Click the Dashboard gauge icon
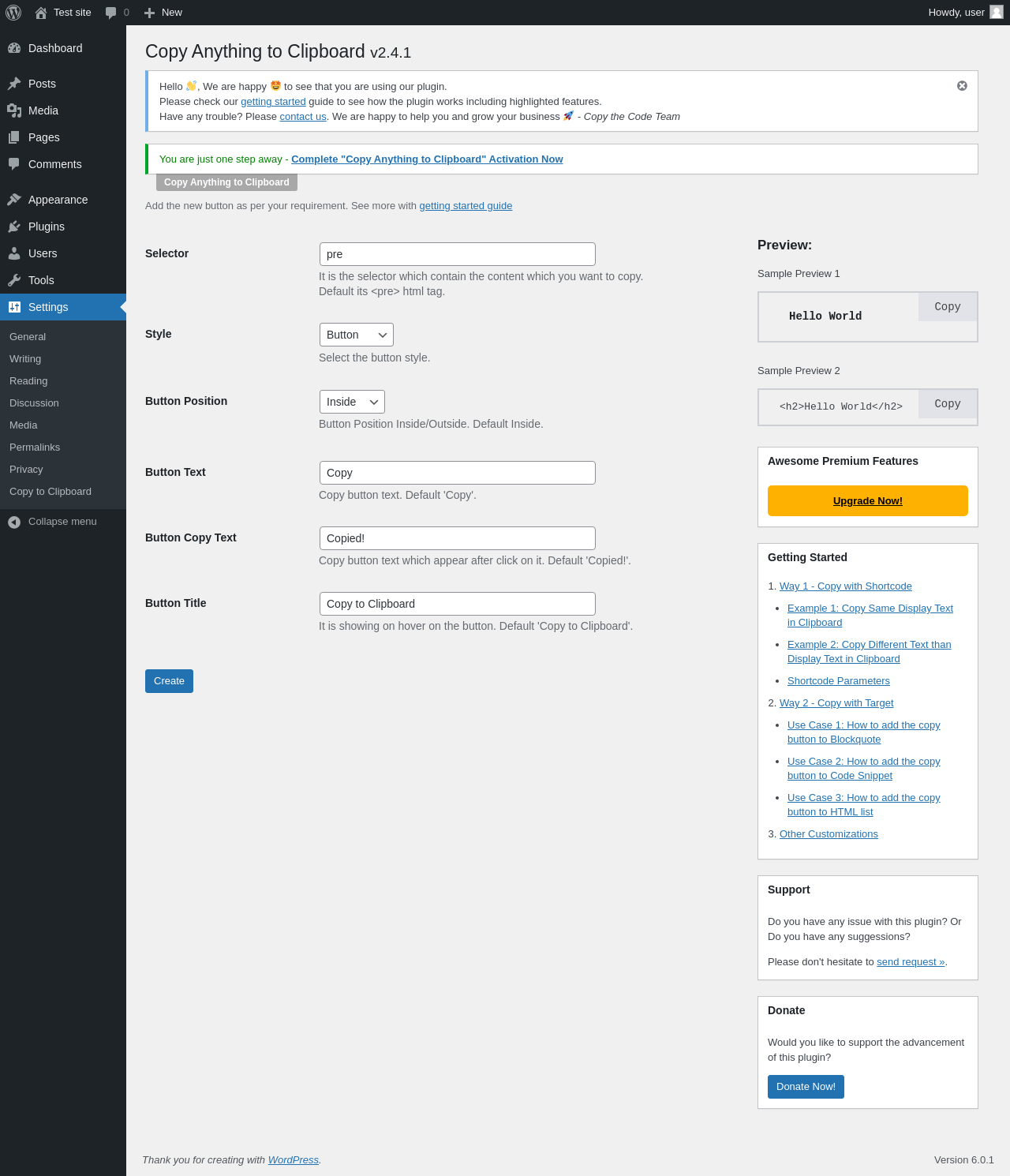Image resolution: width=1010 pixels, height=1176 pixels. click(x=14, y=48)
